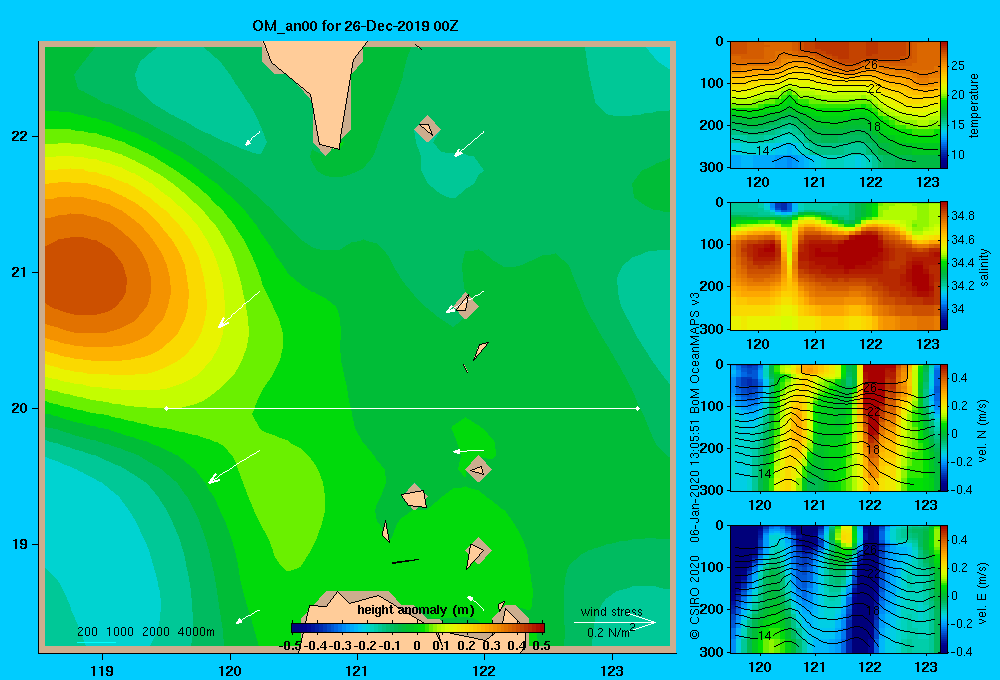Click longitude label 123 under main map

coord(612,670)
